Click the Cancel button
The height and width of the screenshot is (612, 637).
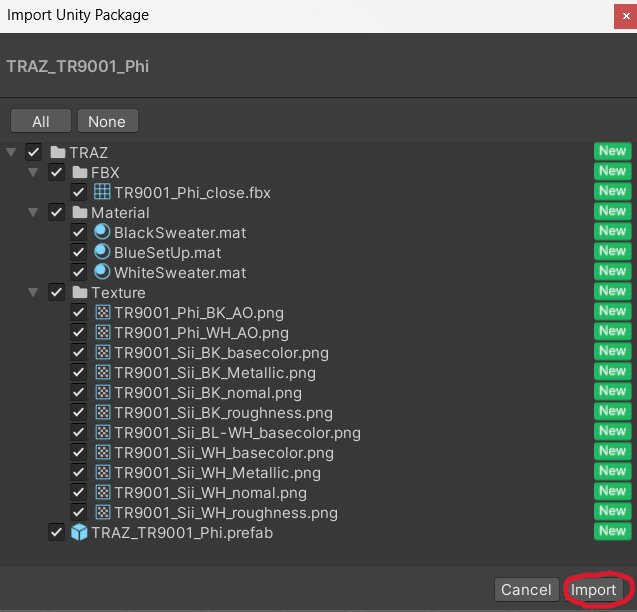(526, 589)
